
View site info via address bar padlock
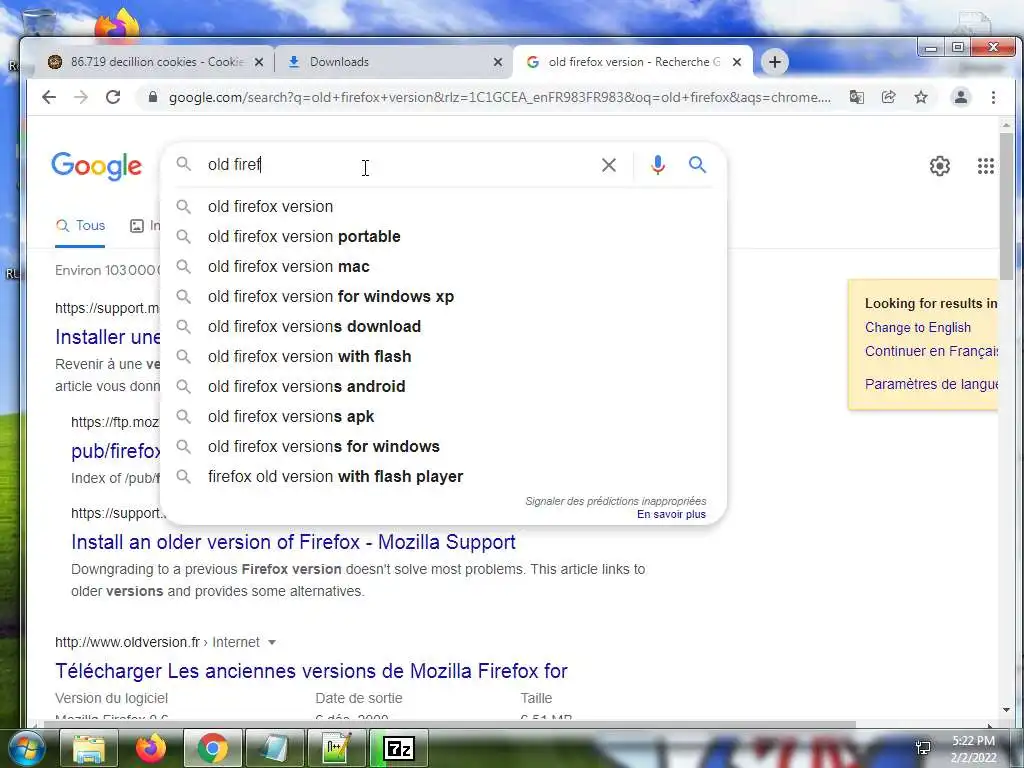[x=153, y=97]
